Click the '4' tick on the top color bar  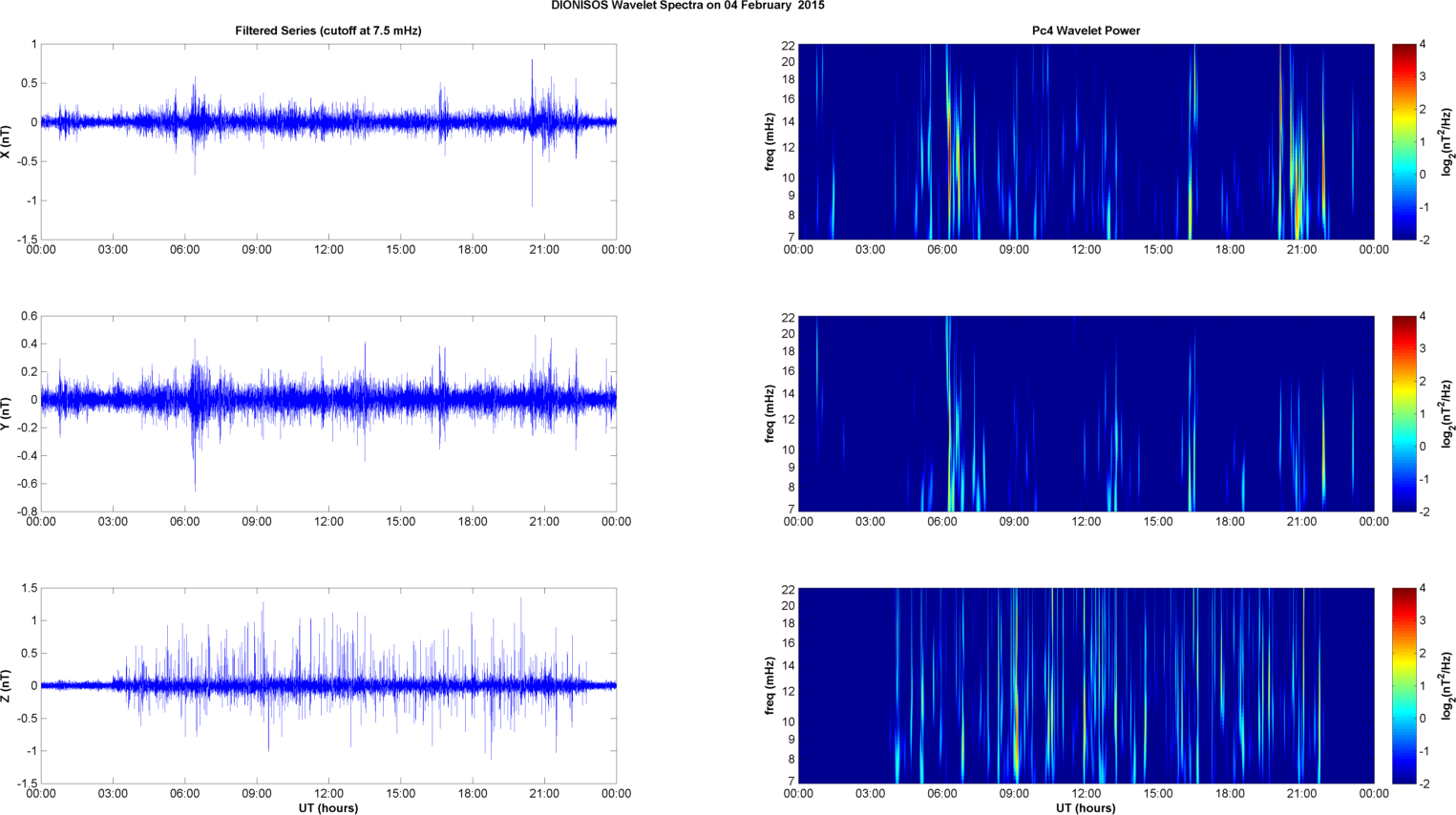pos(1423,45)
